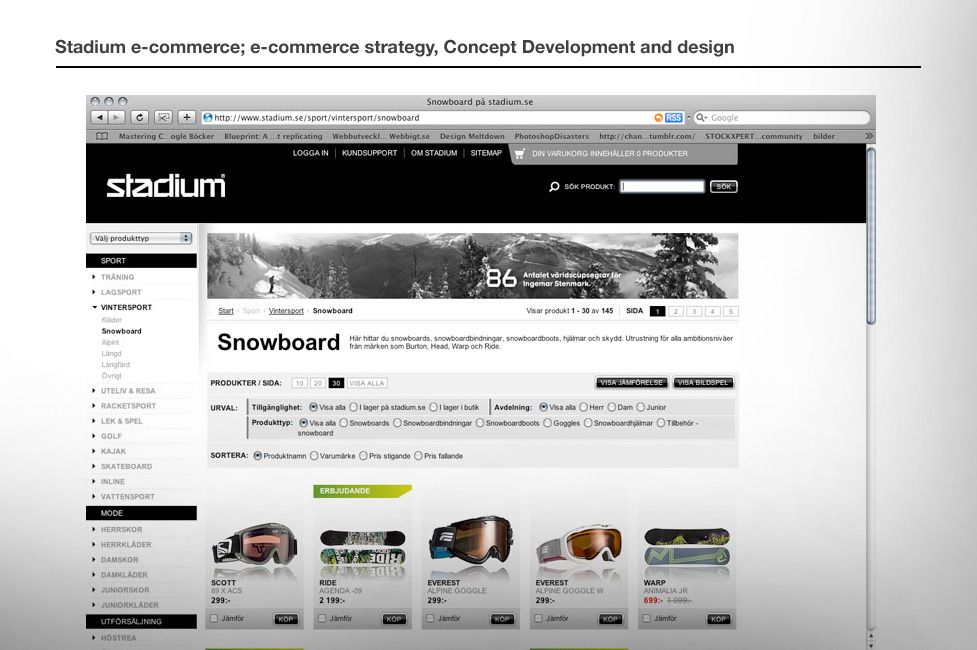Go to results page 2
This screenshot has width=977, height=650.
pos(675,311)
